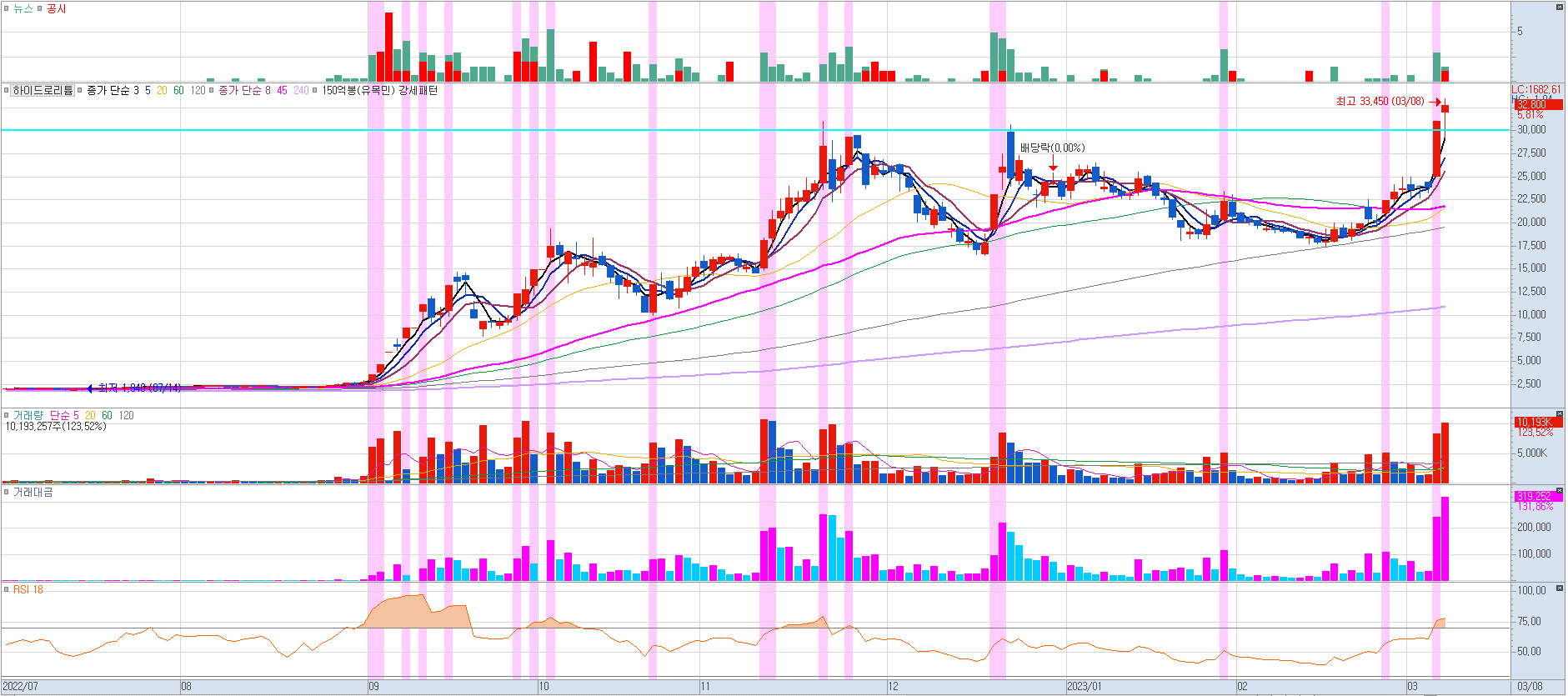Click the 2023/01 date axis label
Screen dimensions: 1568x696
click(x=1085, y=687)
